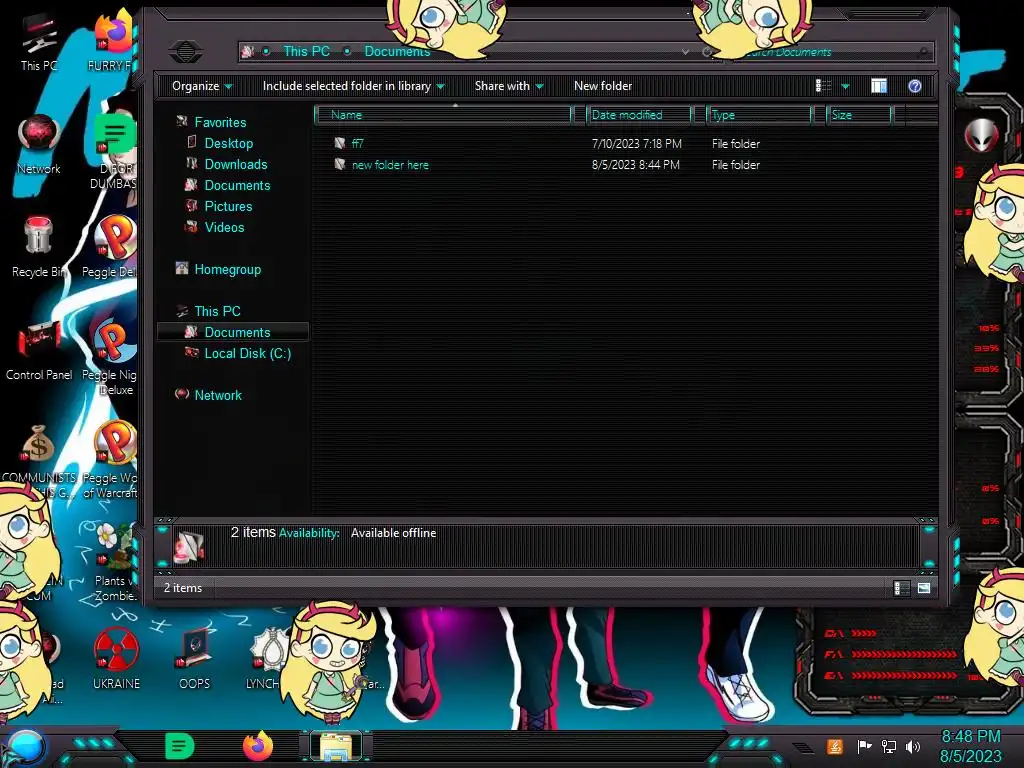1024x768 pixels.
Task: Select Homegroup in the navigation pane
Action: coord(227,269)
